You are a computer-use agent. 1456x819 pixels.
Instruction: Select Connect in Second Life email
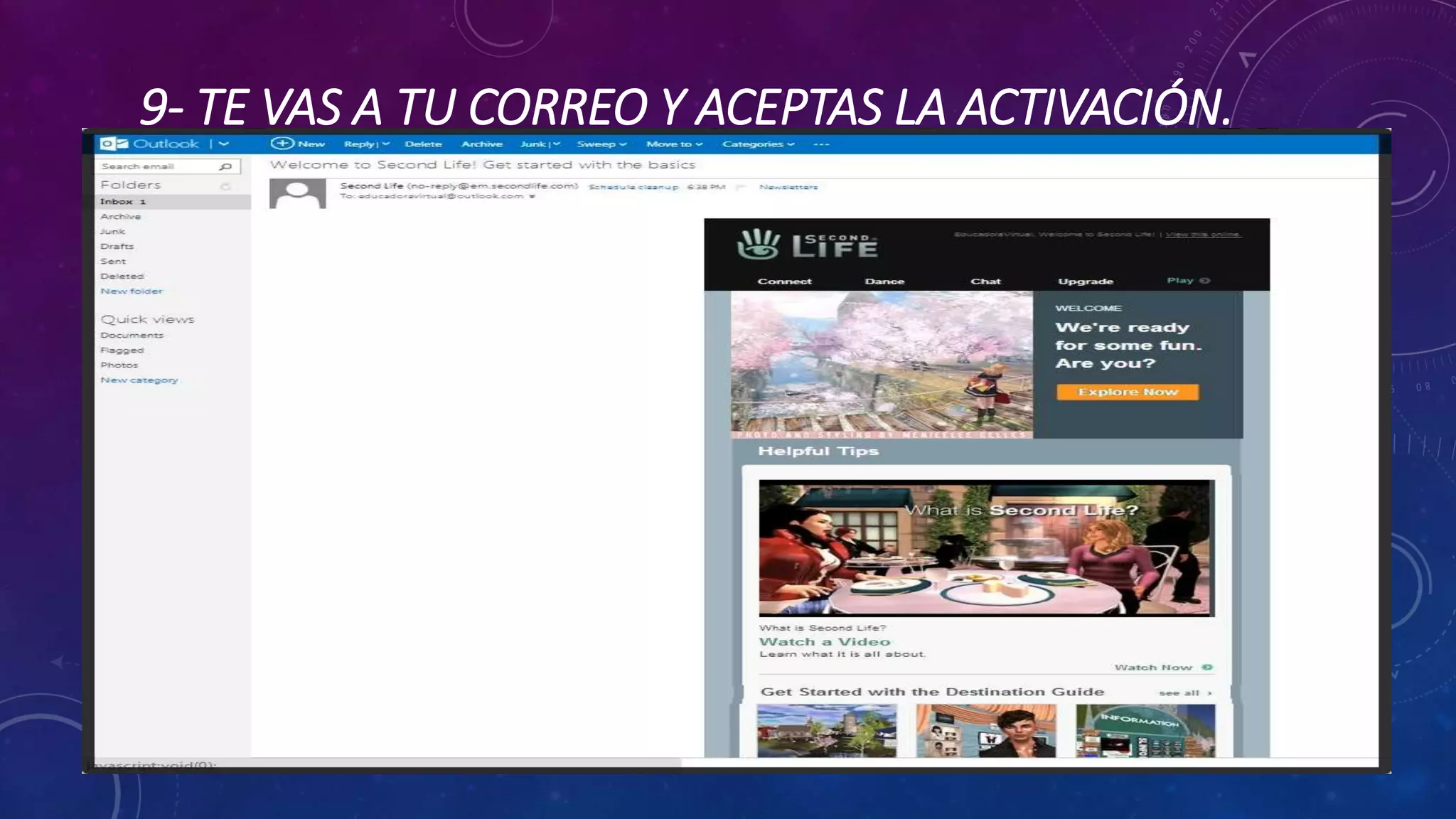[785, 282]
